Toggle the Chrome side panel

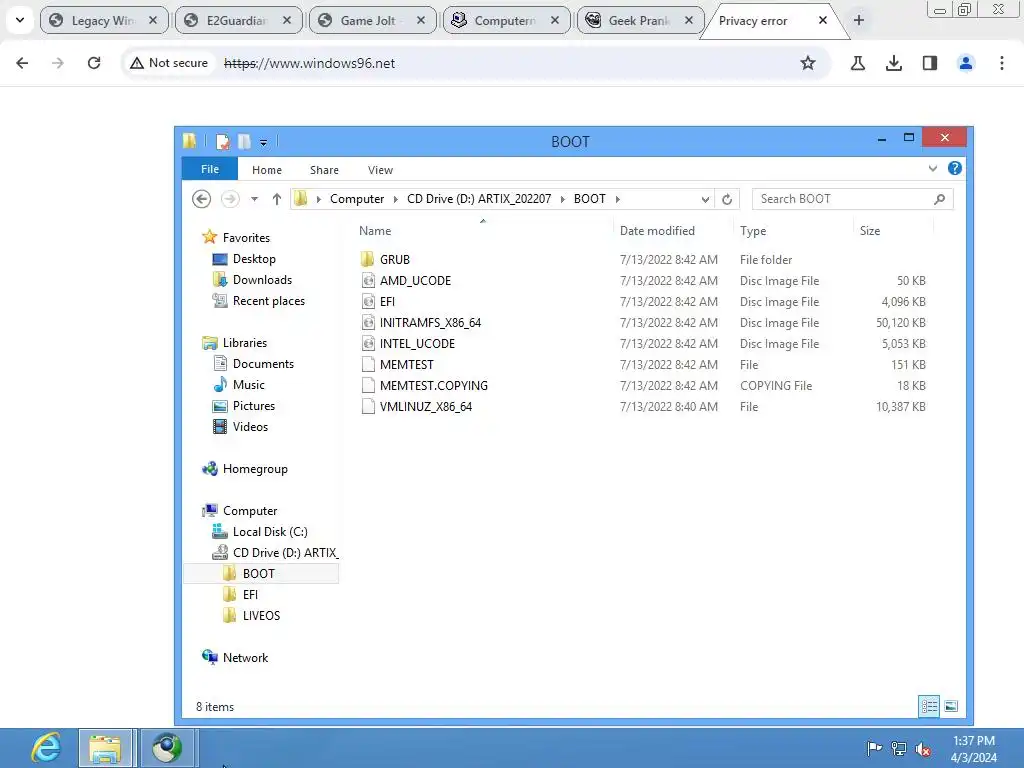click(929, 63)
